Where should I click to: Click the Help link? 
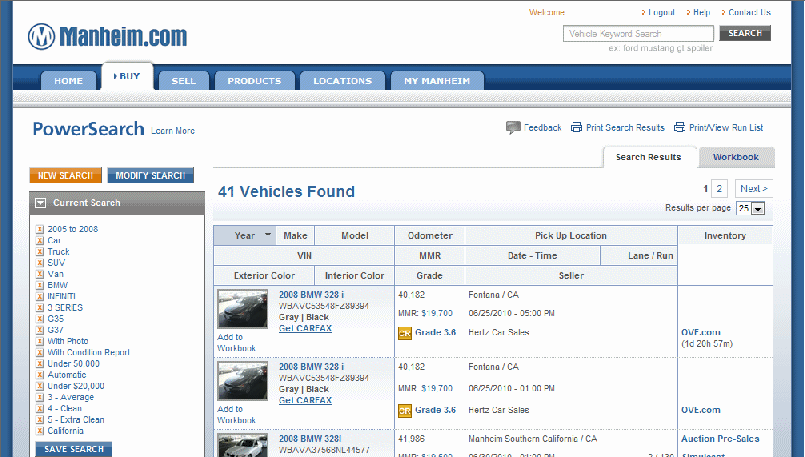click(701, 12)
